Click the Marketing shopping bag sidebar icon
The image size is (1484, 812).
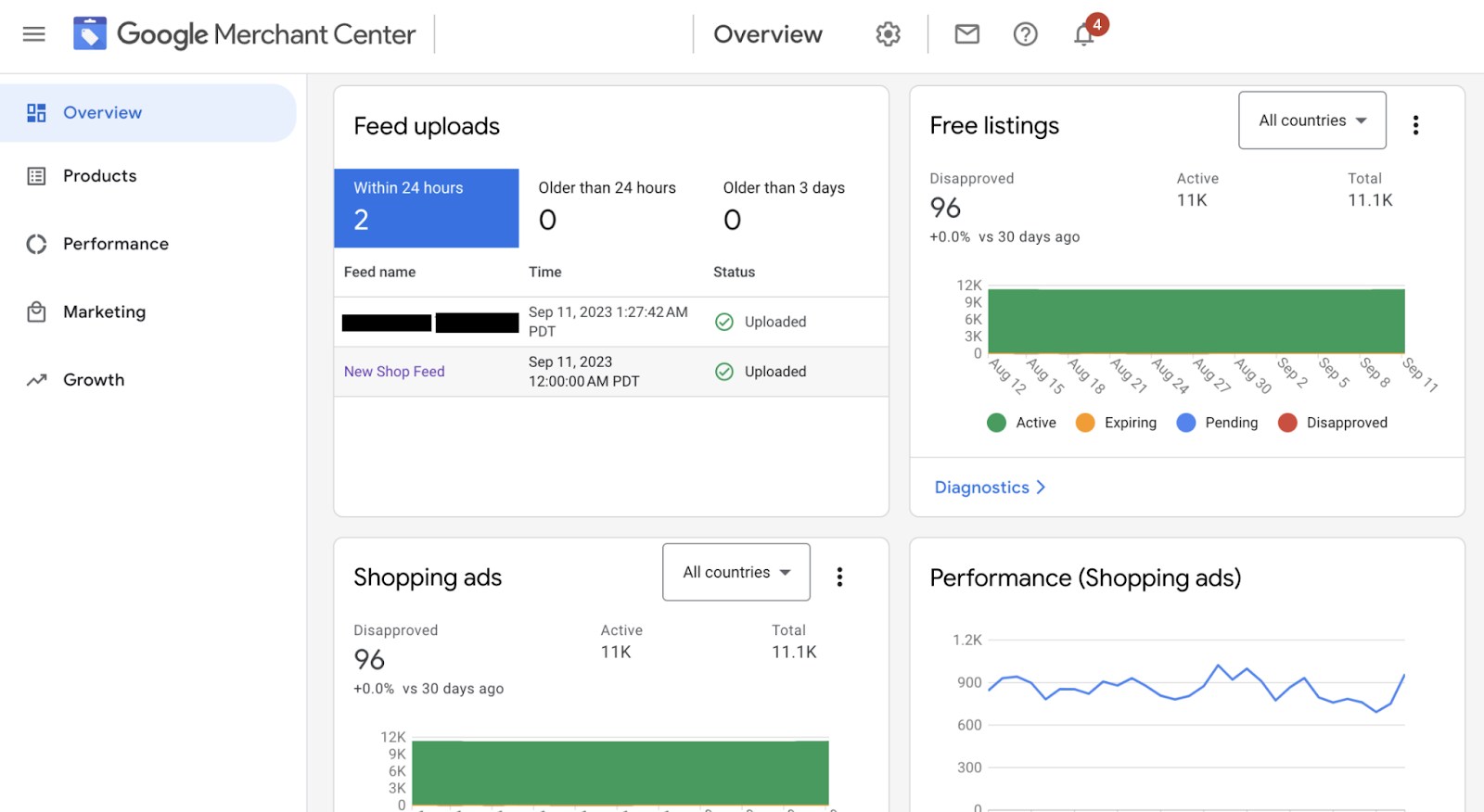36,311
